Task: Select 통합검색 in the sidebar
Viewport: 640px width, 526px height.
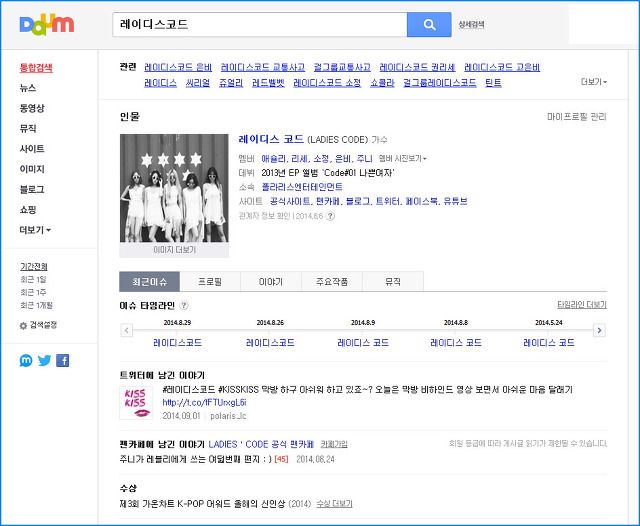Action: (x=36, y=68)
